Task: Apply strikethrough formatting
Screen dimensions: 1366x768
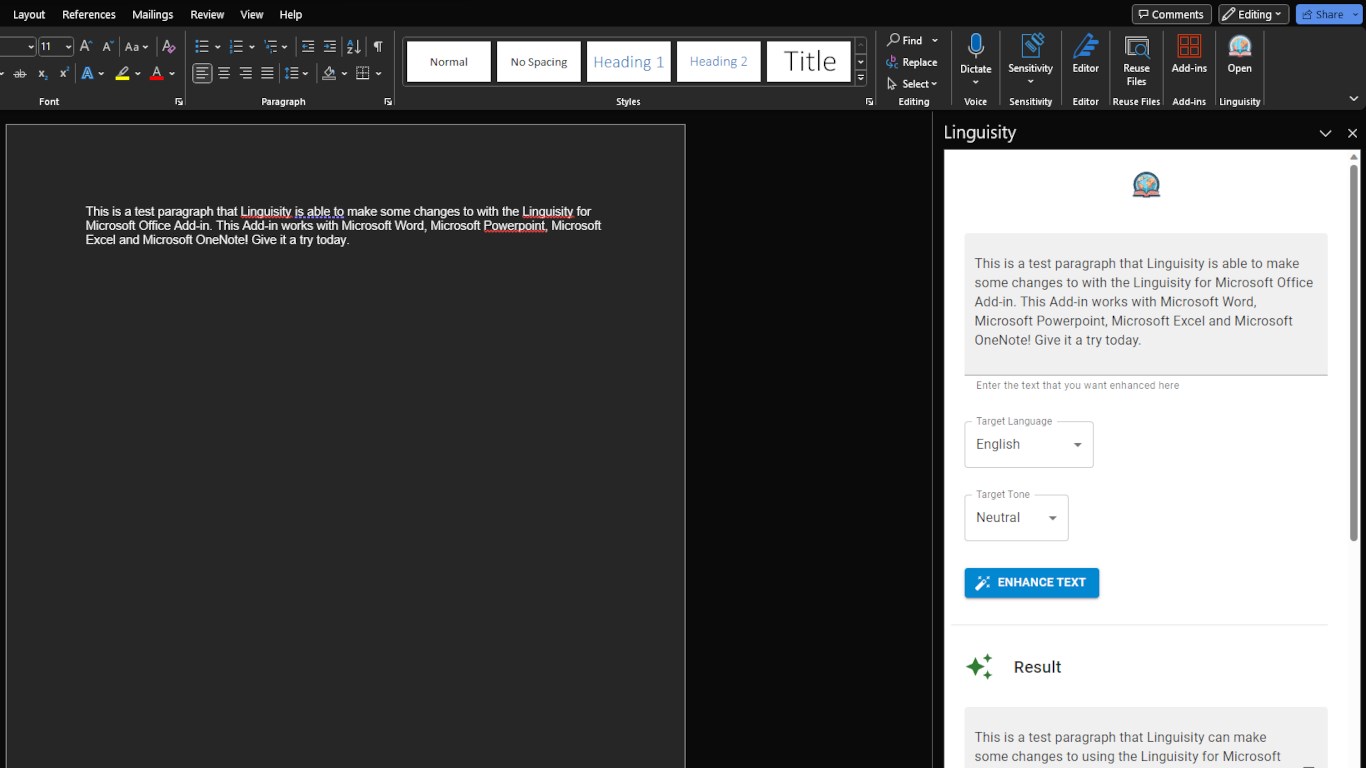Action: [20, 73]
